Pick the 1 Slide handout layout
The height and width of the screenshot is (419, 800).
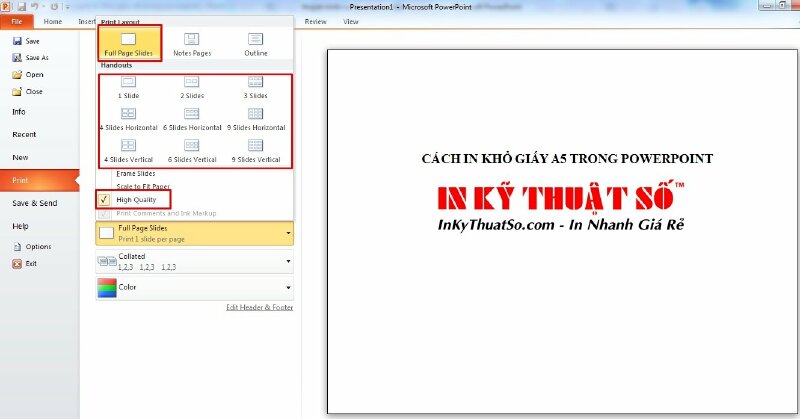point(128,87)
